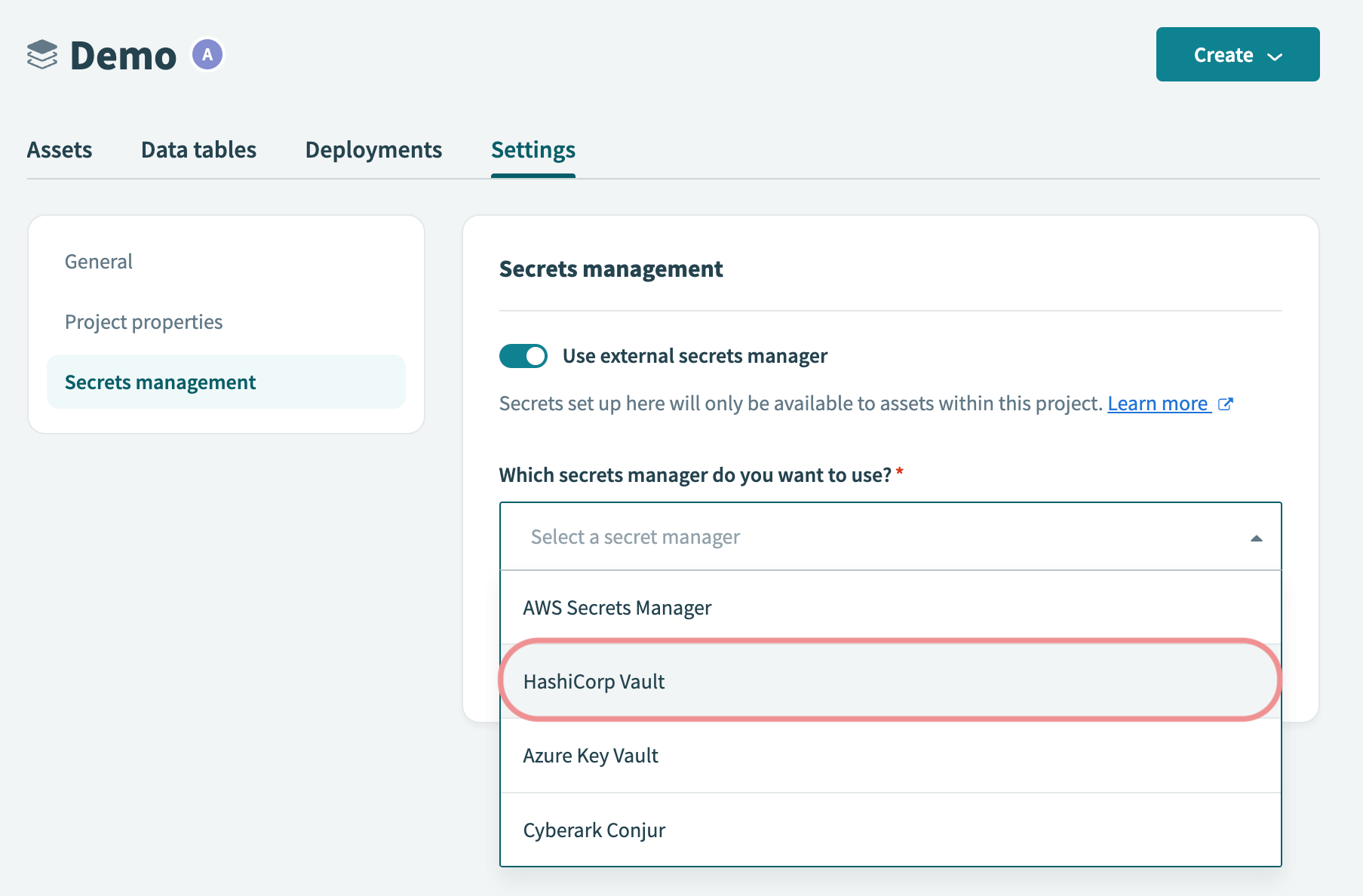Click the purple A avatar badge
Viewport: 1363px width, 896px height.
point(207,54)
